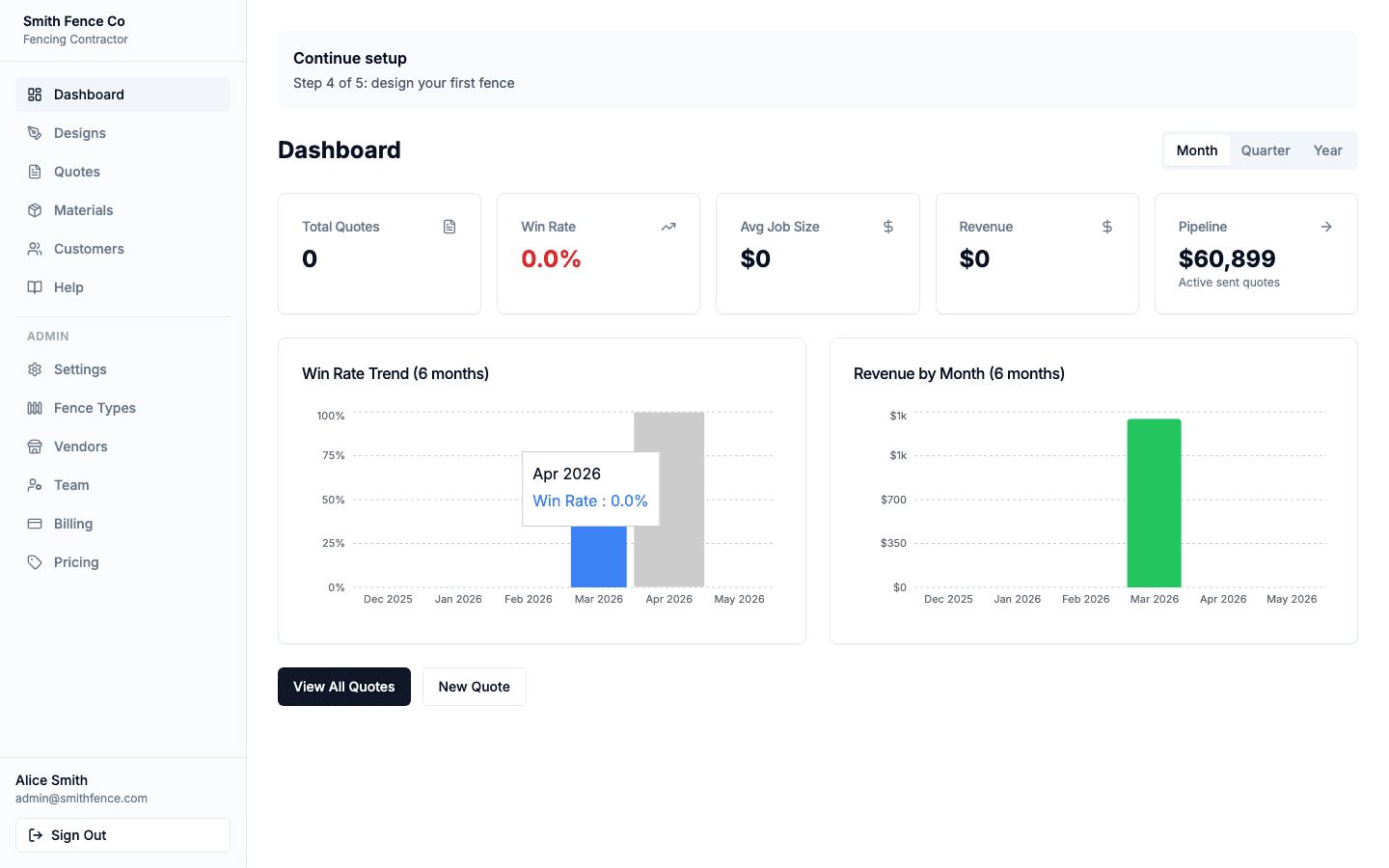Click the Revenue by Month chart title
Image resolution: width=1389 pixels, height=868 pixels.
(959, 373)
